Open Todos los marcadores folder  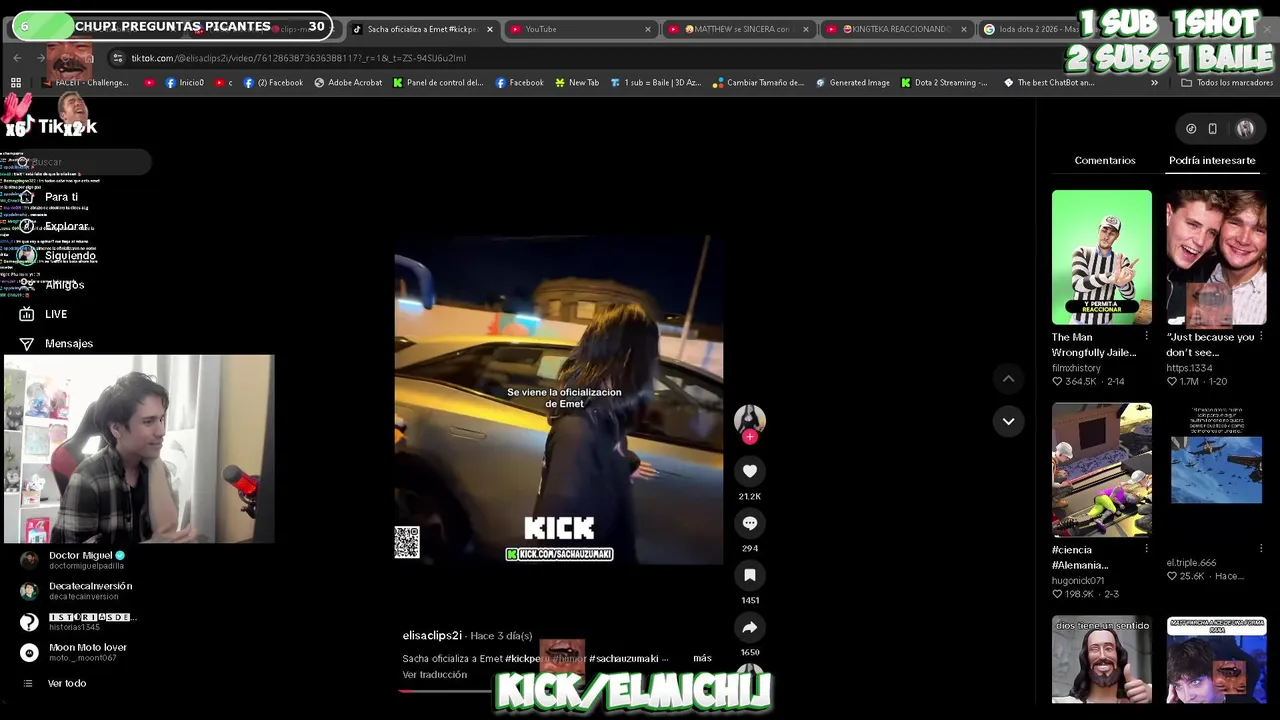point(1226,83)
